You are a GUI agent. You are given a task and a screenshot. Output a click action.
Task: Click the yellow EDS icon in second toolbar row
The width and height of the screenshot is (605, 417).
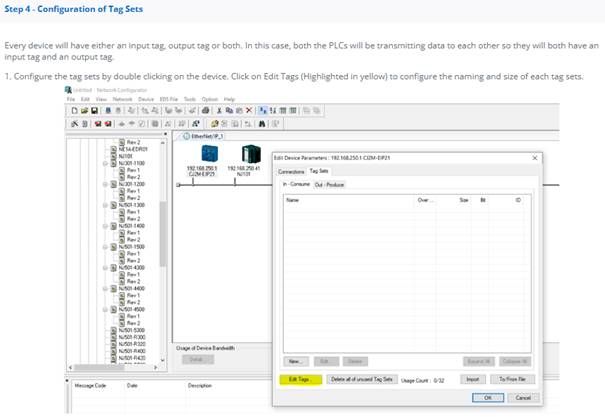pos(215,124)
